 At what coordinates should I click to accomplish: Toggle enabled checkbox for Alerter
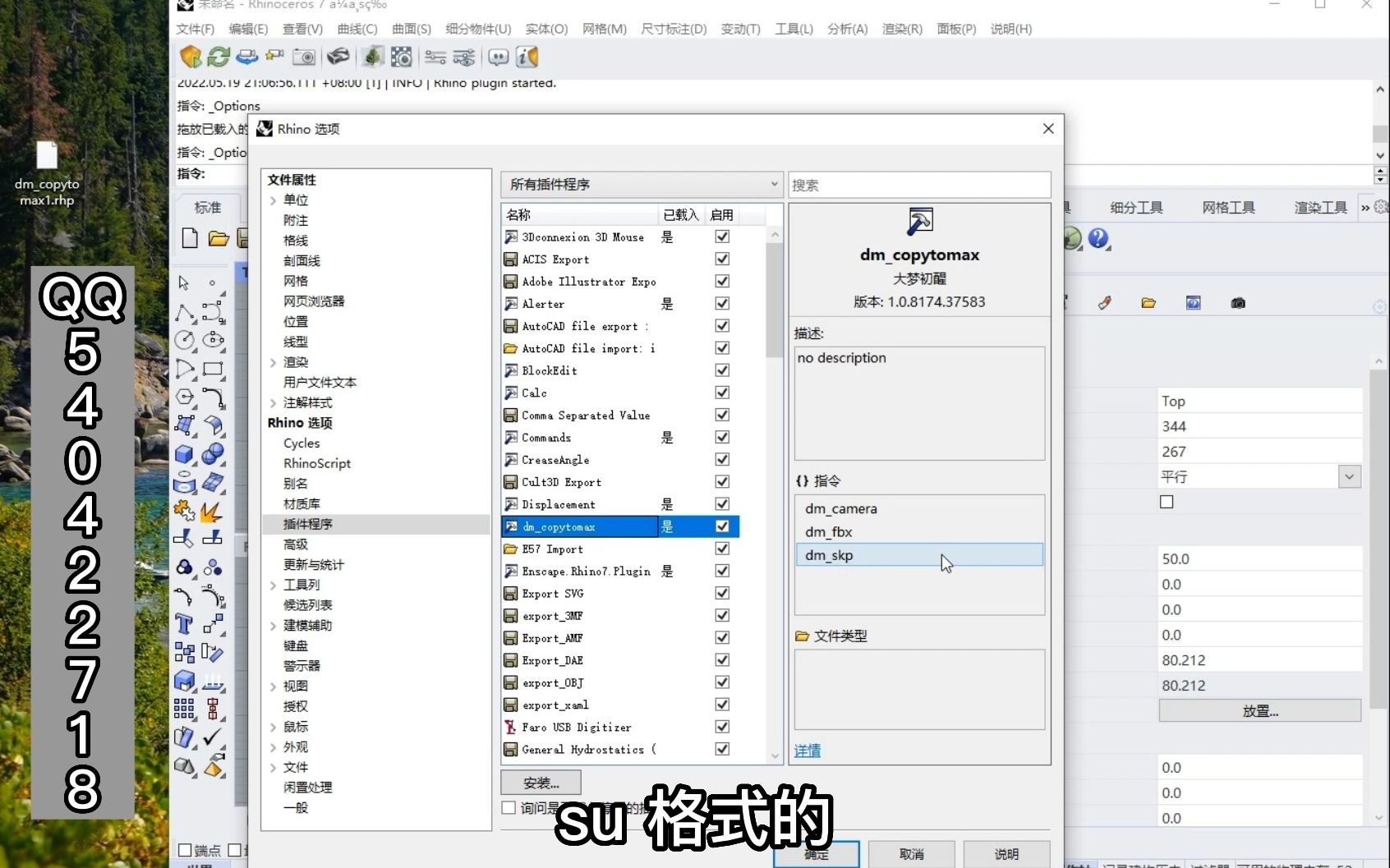(722, 303)
